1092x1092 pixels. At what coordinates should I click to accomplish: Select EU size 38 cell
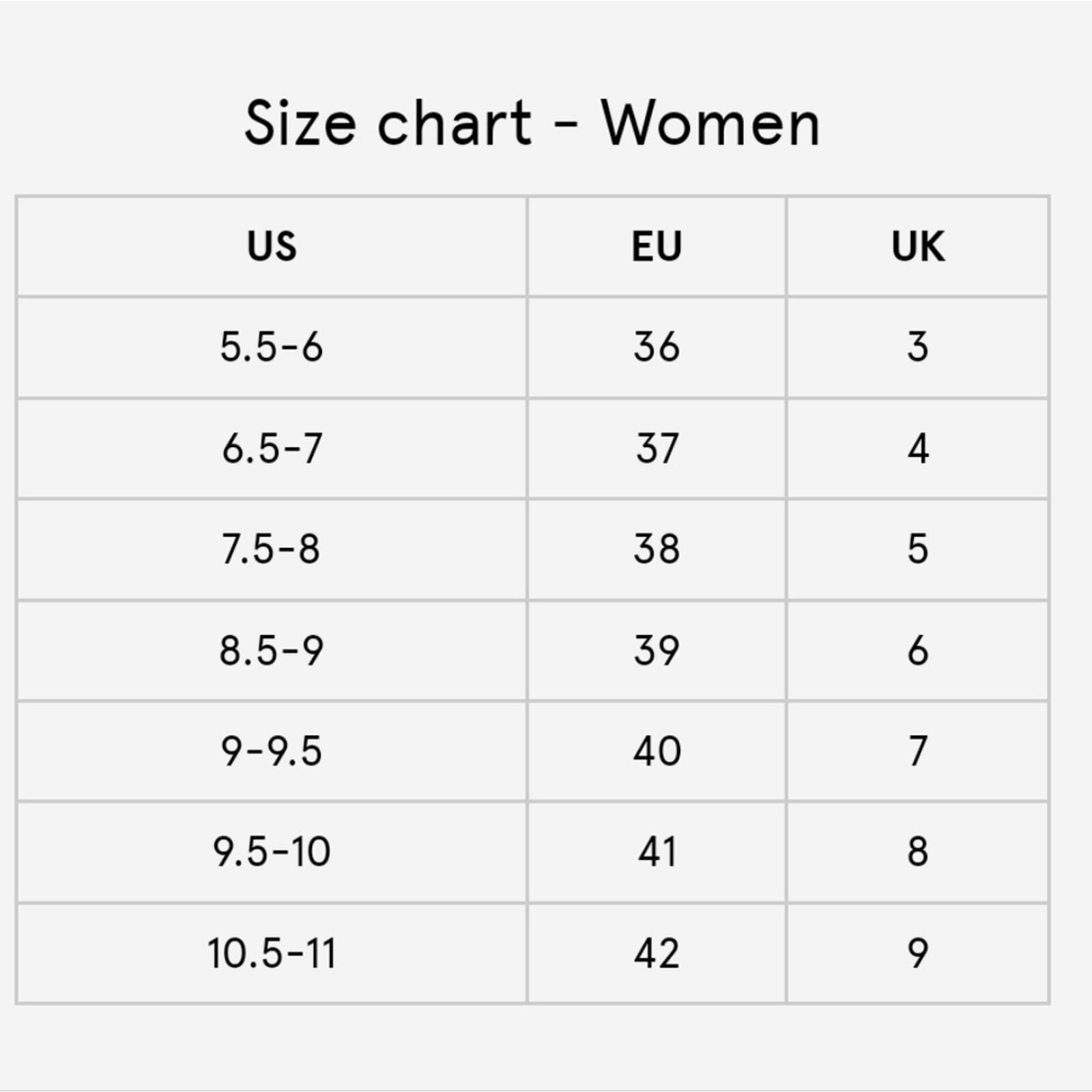(x=657, y=549)
